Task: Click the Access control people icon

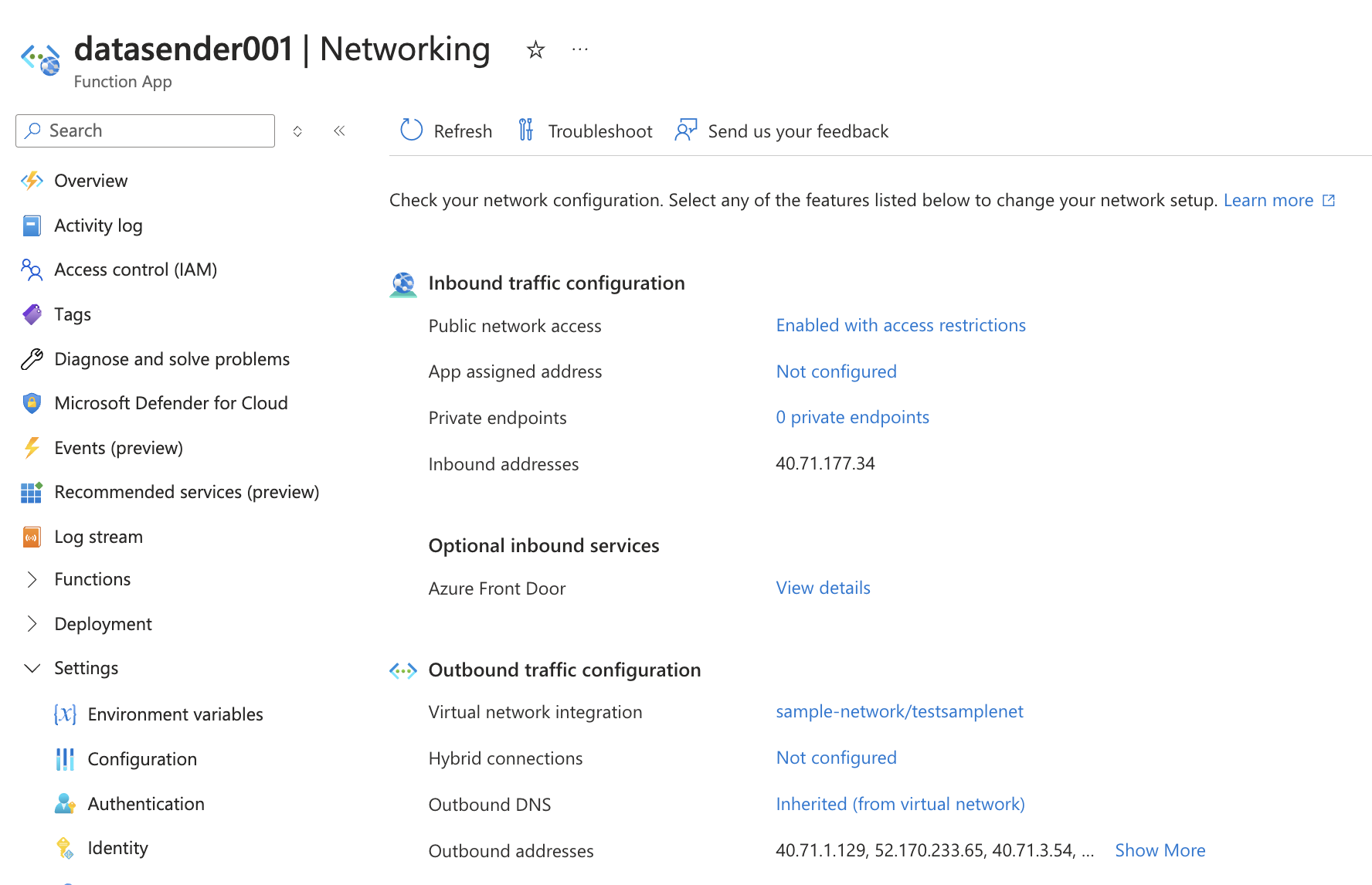Action: point(32,270)
